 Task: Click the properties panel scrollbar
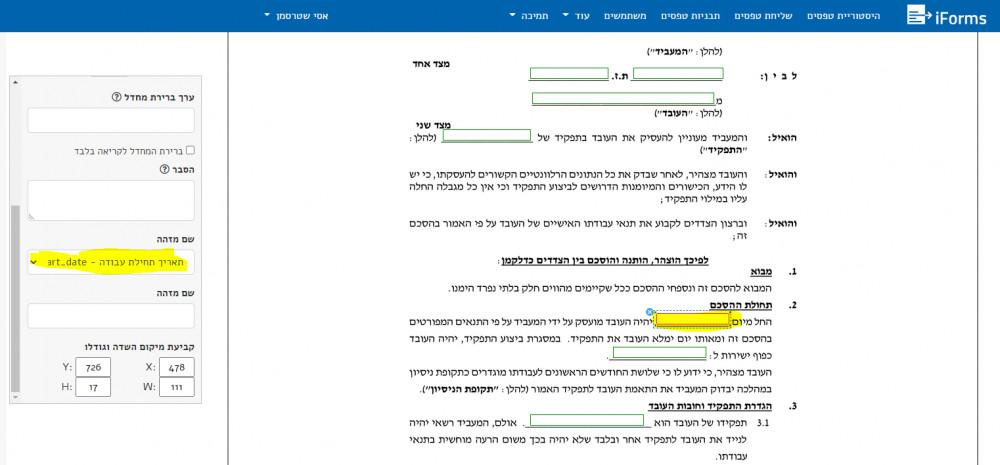[15, 298]
